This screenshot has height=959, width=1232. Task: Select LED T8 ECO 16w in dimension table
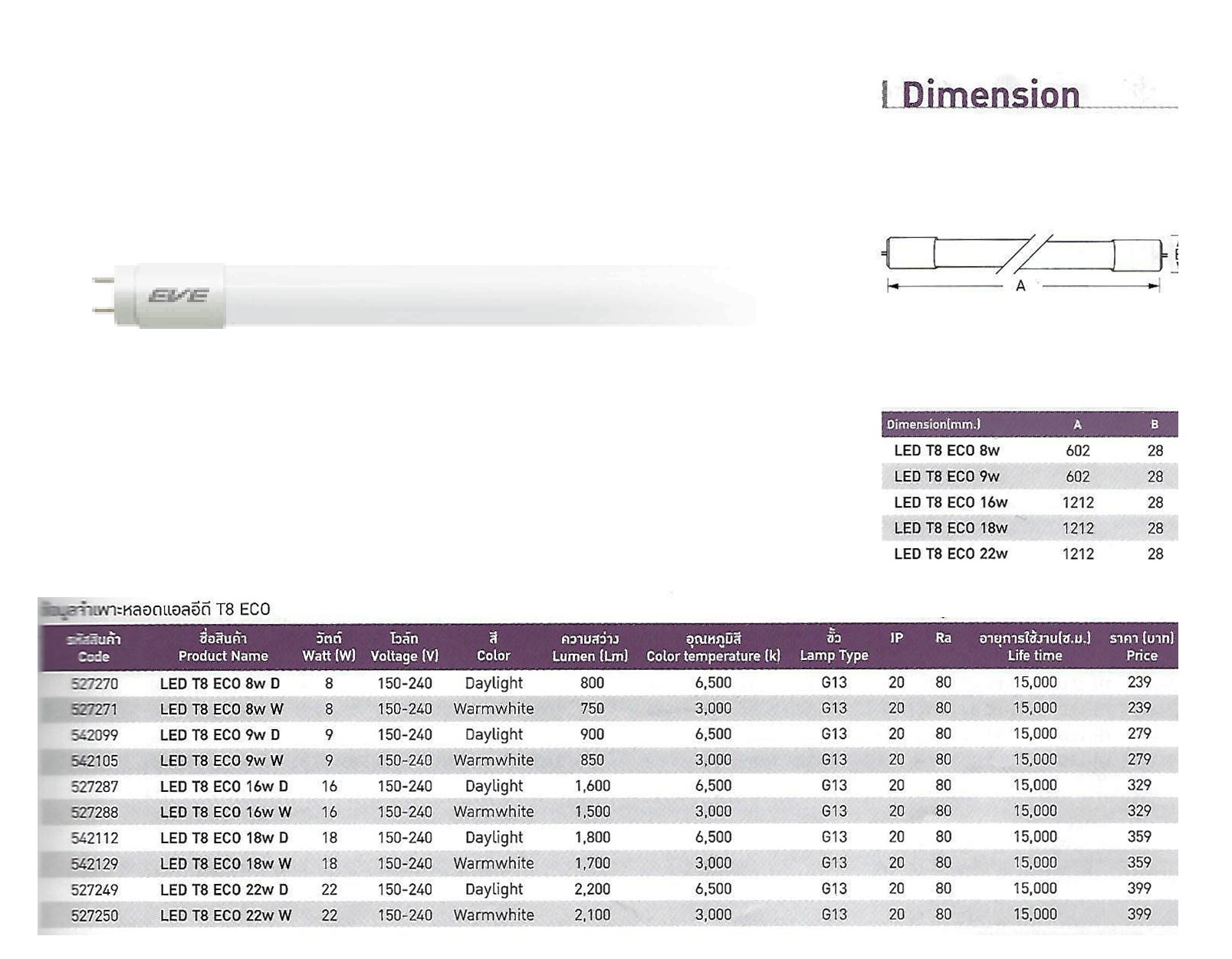tap(951, 503)
